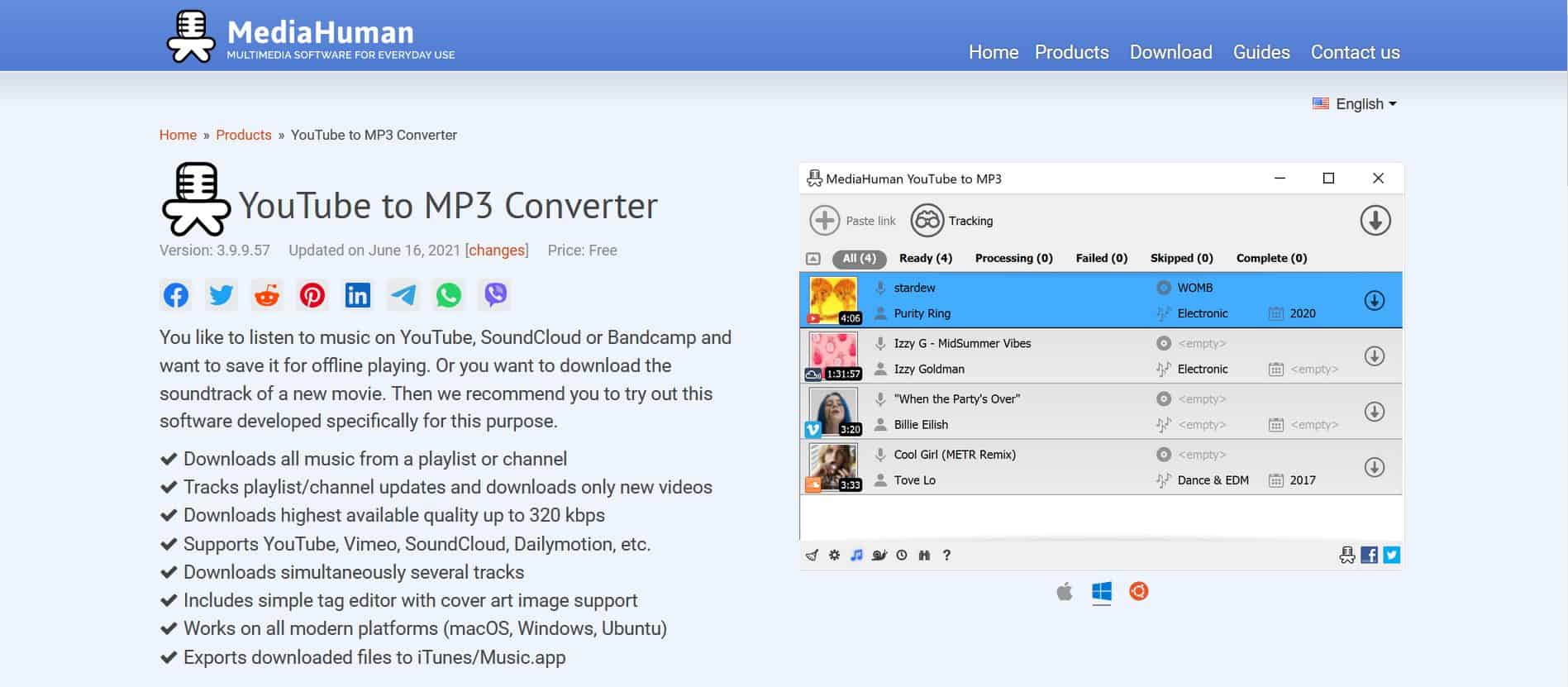Download the stardew track
1568x687 pixels.
click(1375, 300)
